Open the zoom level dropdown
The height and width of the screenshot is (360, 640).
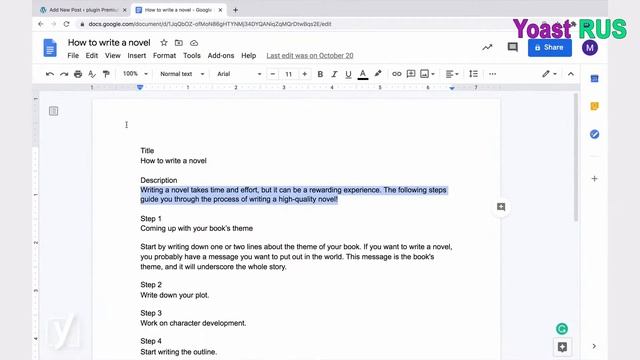point(135,74)
